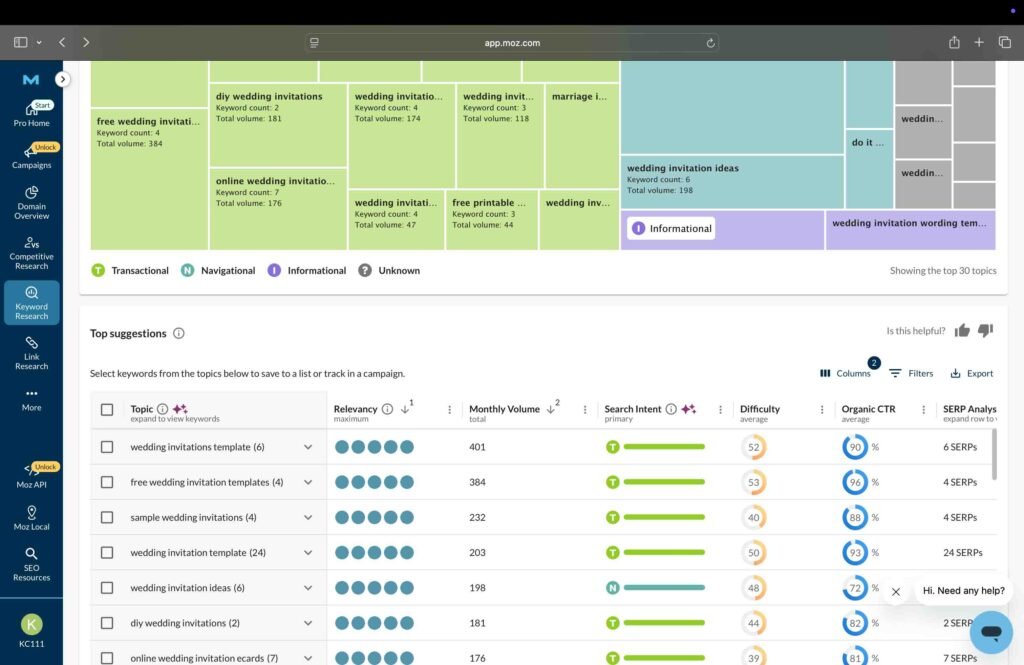1024x665 pixels.
Task: Expand free wedding invitation templates row
Action: click(308, 482)
